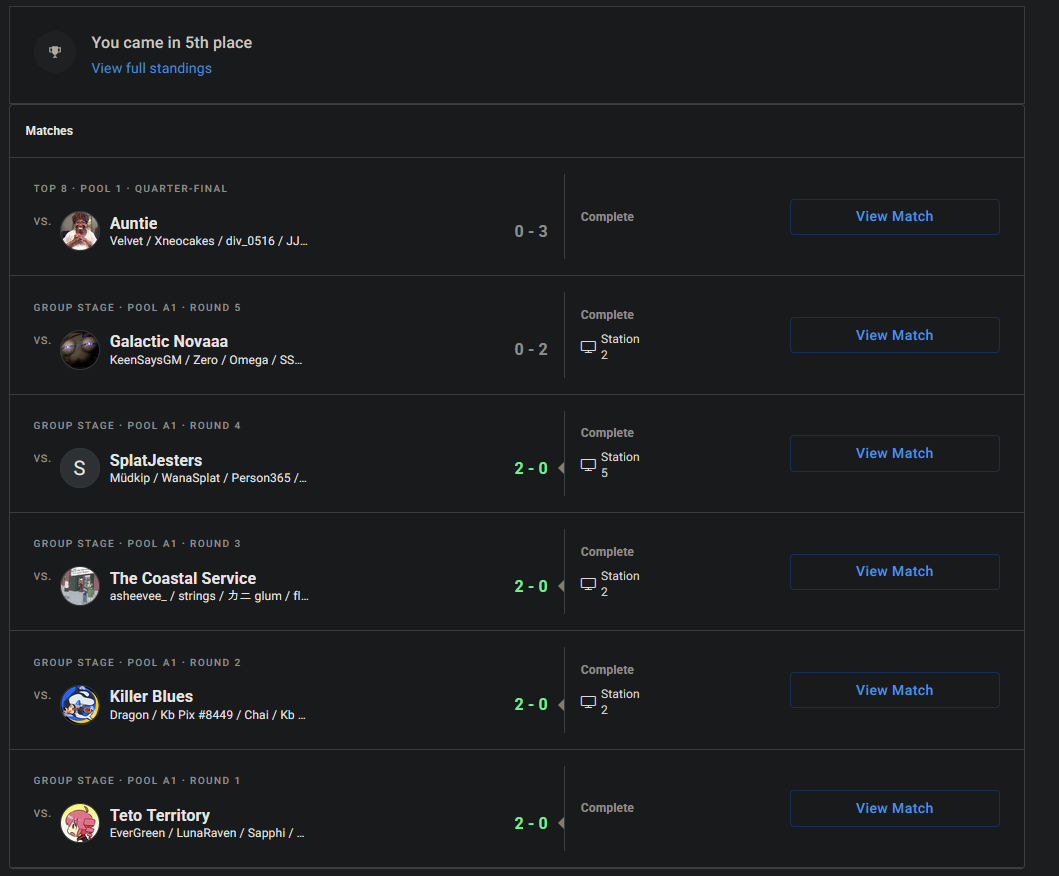Click the trophy icon beside placement text
This screenshot has width=1059, height=876.
55,52
